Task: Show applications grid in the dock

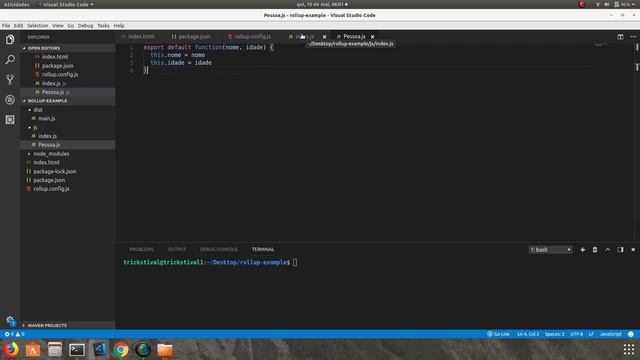Action: (x=629, y=350)
